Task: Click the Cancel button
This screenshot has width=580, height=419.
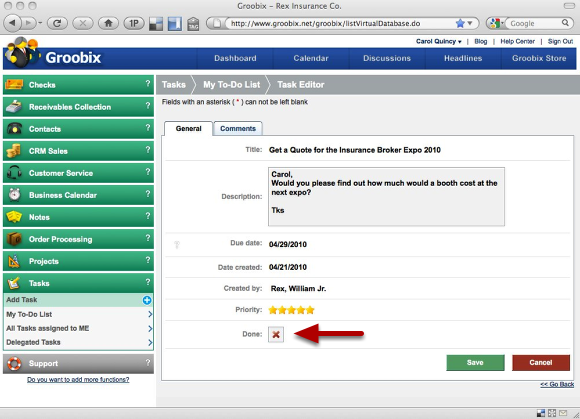Action: point(541,363)
